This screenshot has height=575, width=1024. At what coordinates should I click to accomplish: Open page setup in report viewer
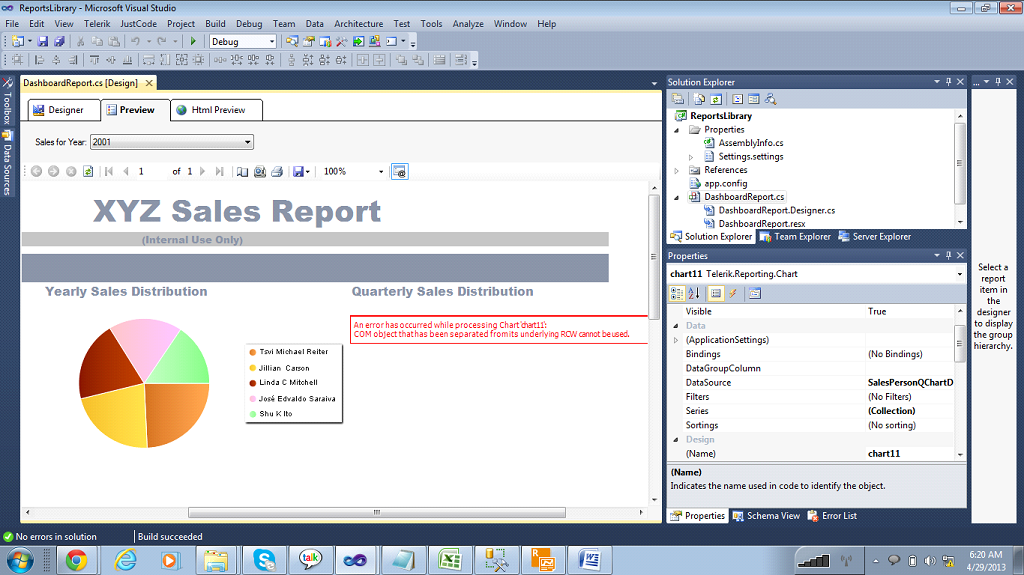pos(260,171)
